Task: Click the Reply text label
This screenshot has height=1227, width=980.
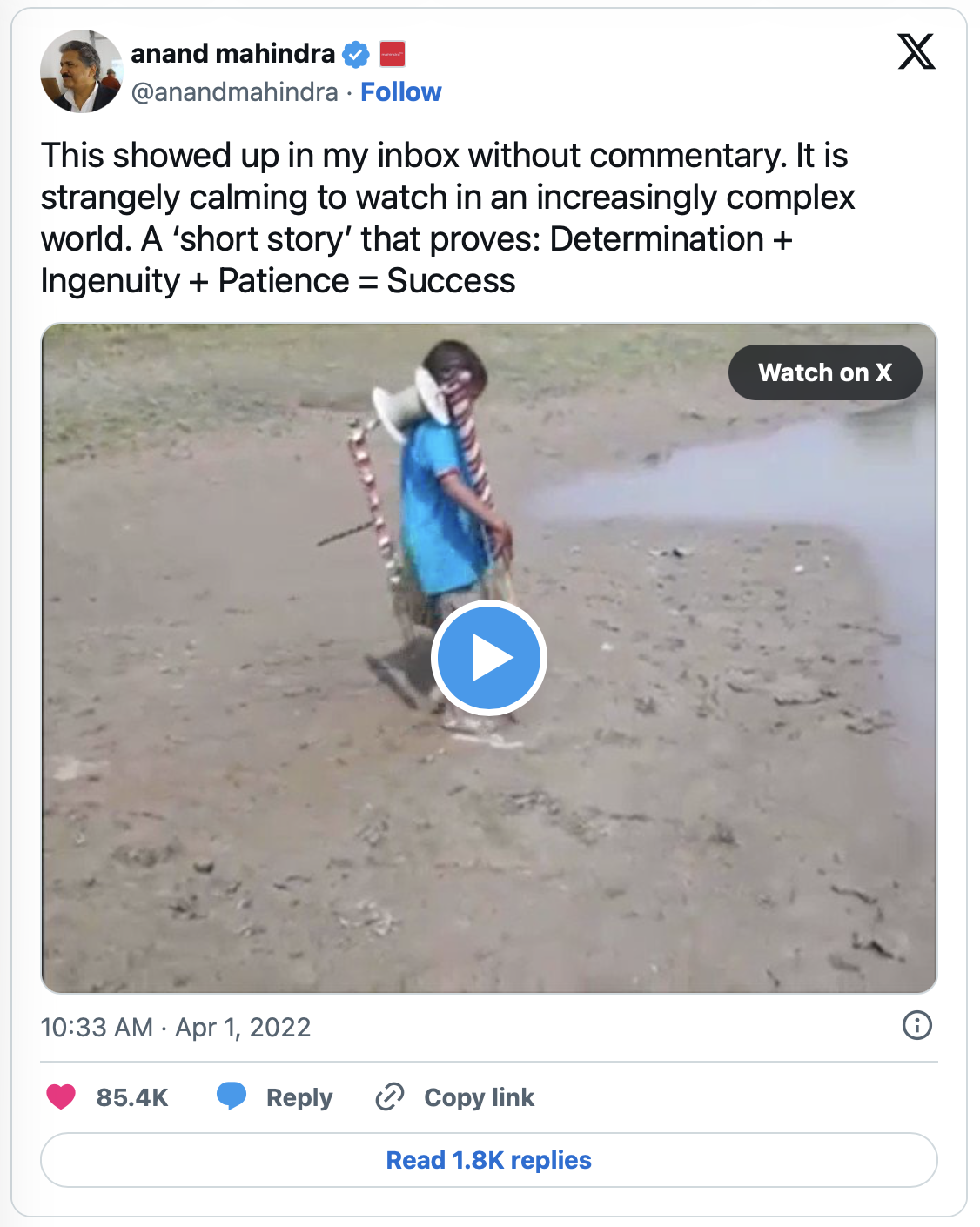Action: pos(299,1097)
